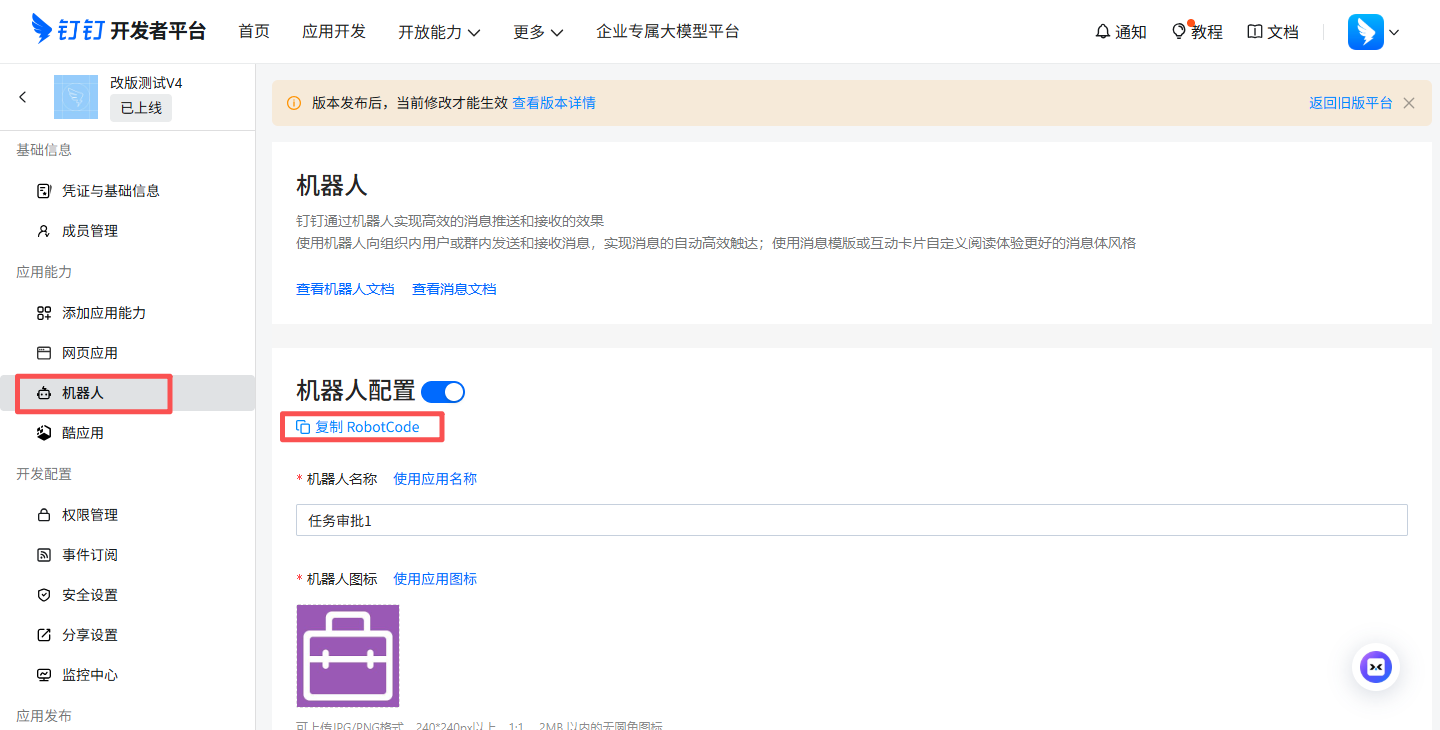Screen dimensions: 1440x730
Task: Go to 应用开发 in top navigation
Action: point(334,32)
